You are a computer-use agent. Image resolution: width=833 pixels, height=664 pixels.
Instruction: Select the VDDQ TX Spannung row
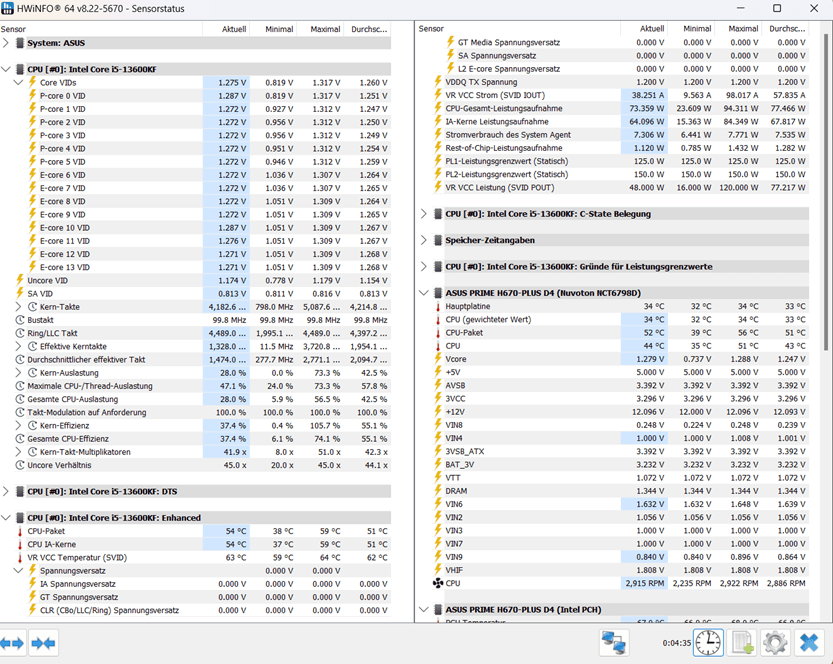pos(613,82)
